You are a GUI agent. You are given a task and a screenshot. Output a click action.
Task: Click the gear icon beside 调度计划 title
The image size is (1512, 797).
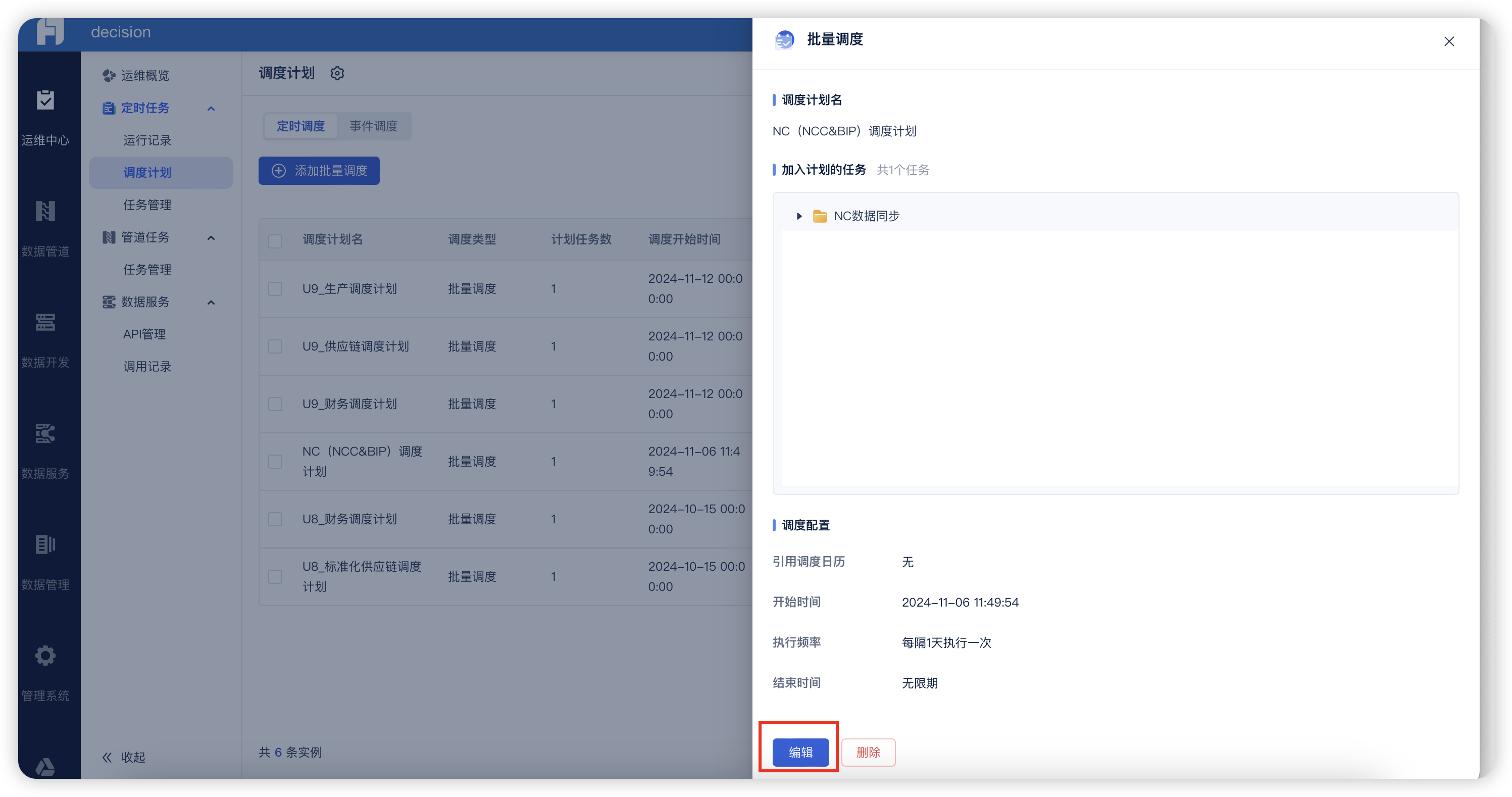(x=337, y=73)
